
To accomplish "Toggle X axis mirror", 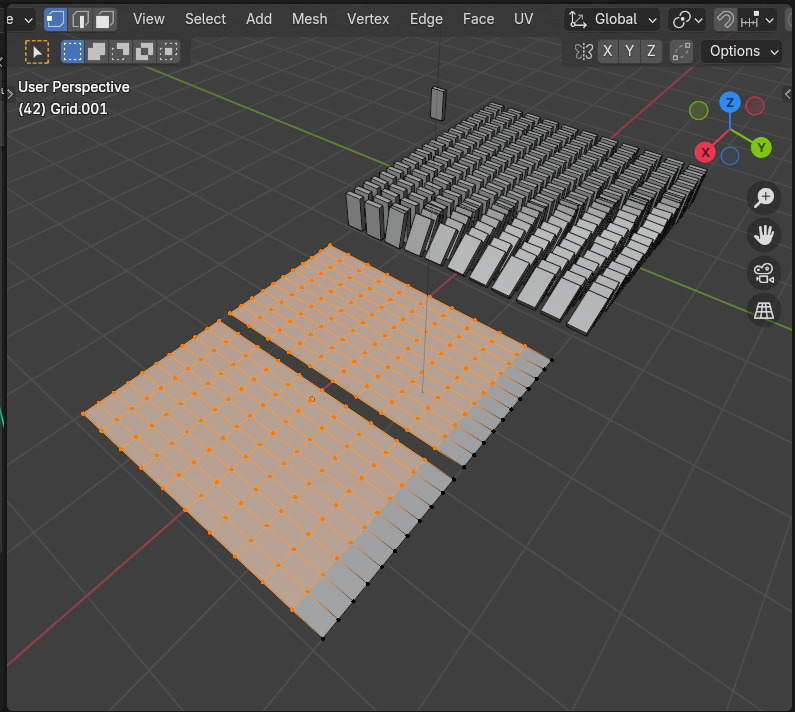I will [607, 51].
